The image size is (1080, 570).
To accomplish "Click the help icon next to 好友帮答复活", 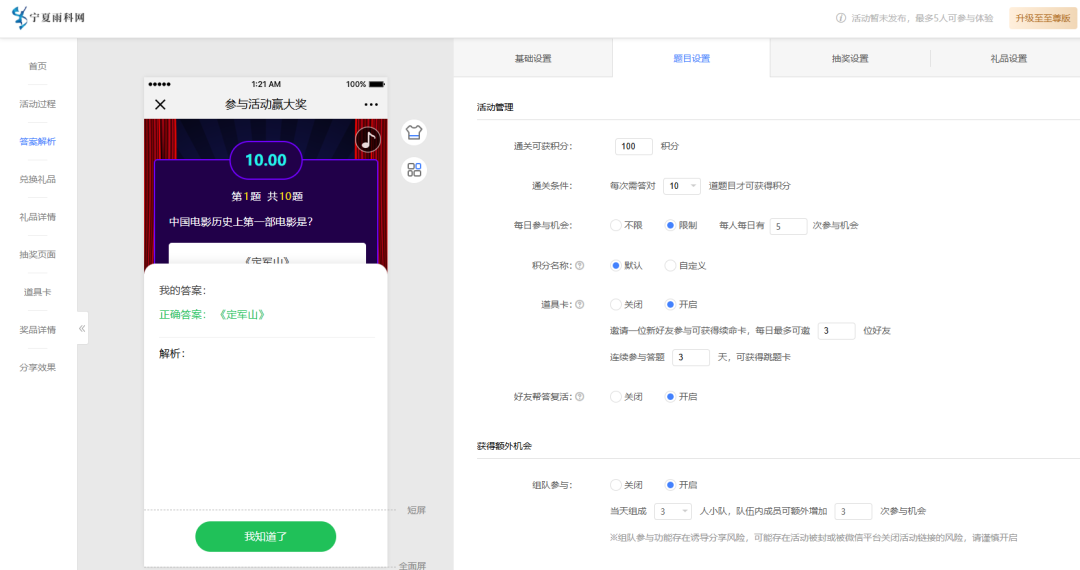I will click(x=580, y=397).
